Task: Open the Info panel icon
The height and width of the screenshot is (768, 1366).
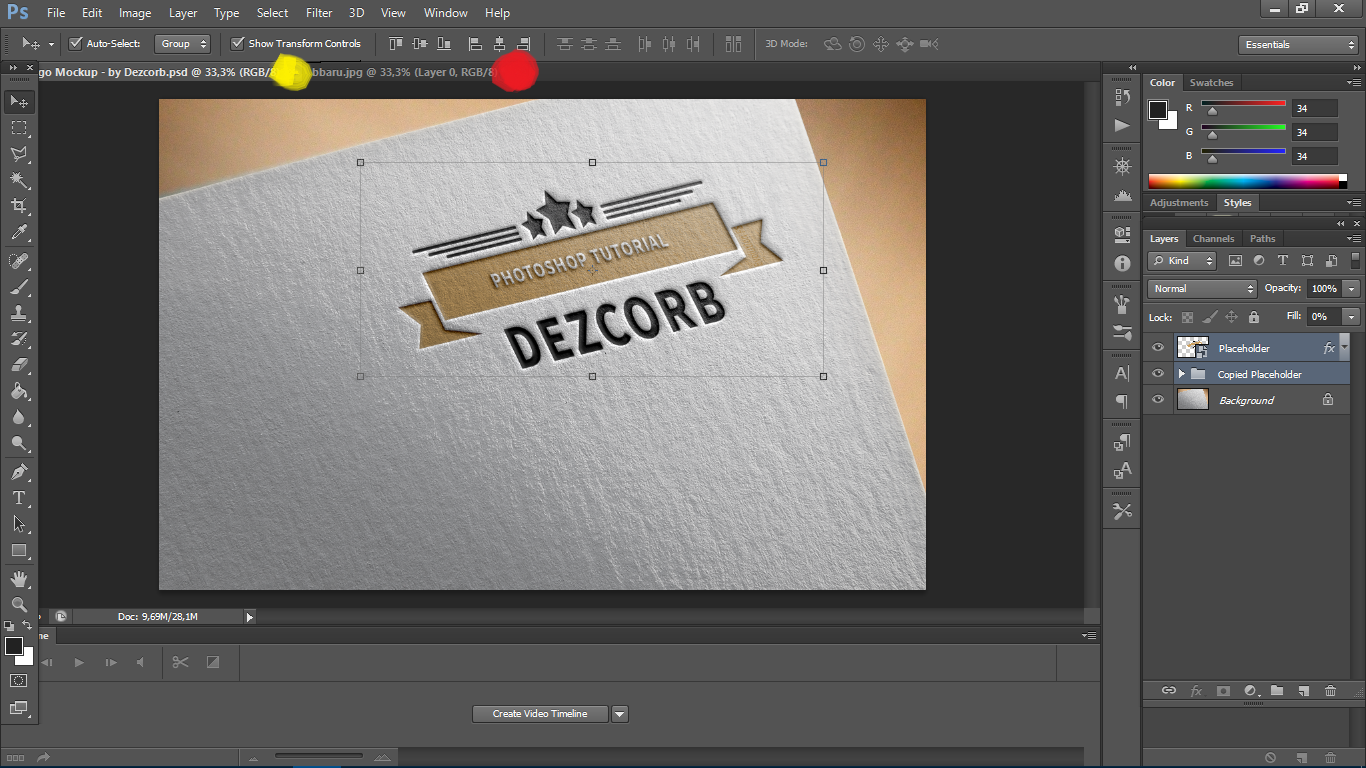Action: (1122, 264)
